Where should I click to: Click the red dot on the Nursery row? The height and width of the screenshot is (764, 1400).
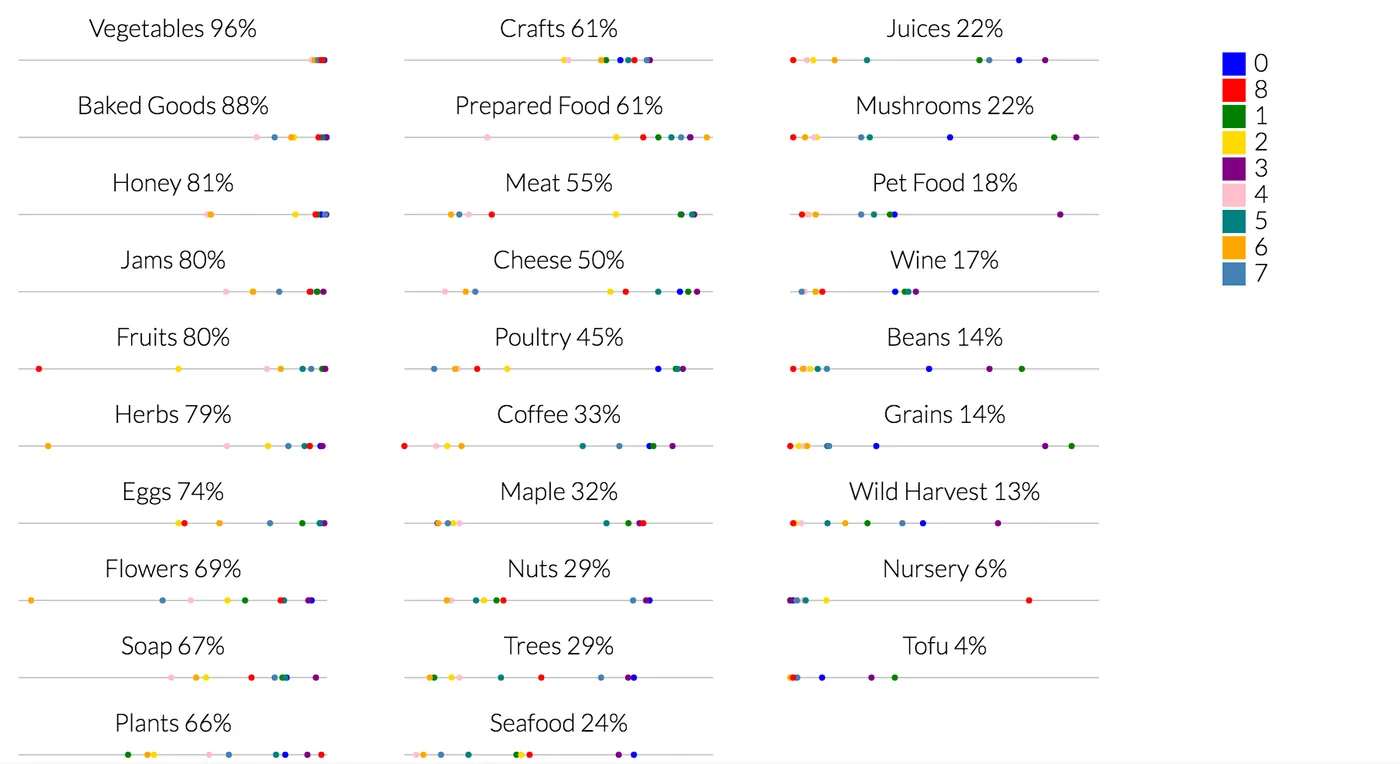(x=1029, y=600)
